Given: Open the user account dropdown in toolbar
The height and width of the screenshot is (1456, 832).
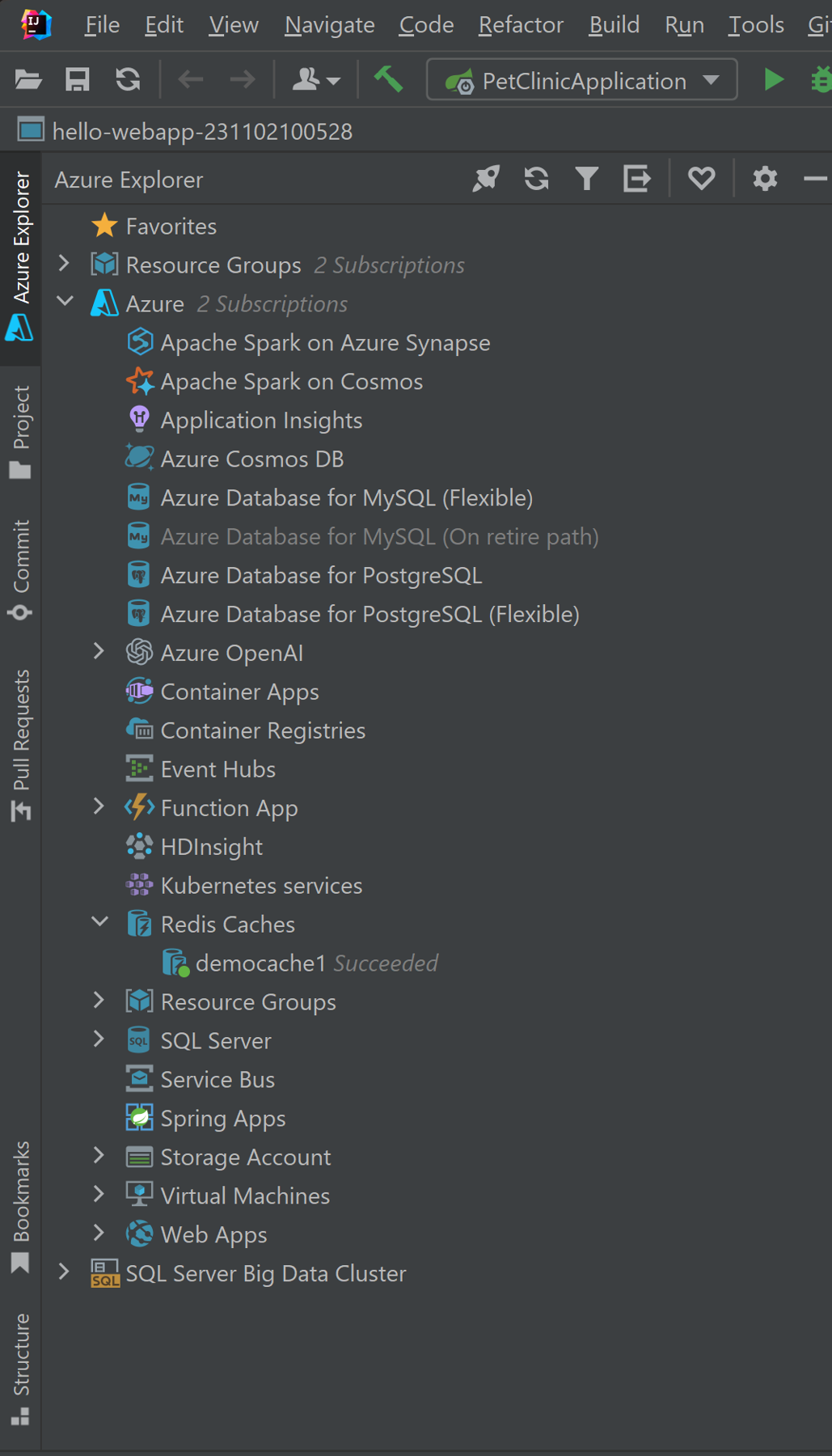Looking at the screenshot, I should point(315,79).
